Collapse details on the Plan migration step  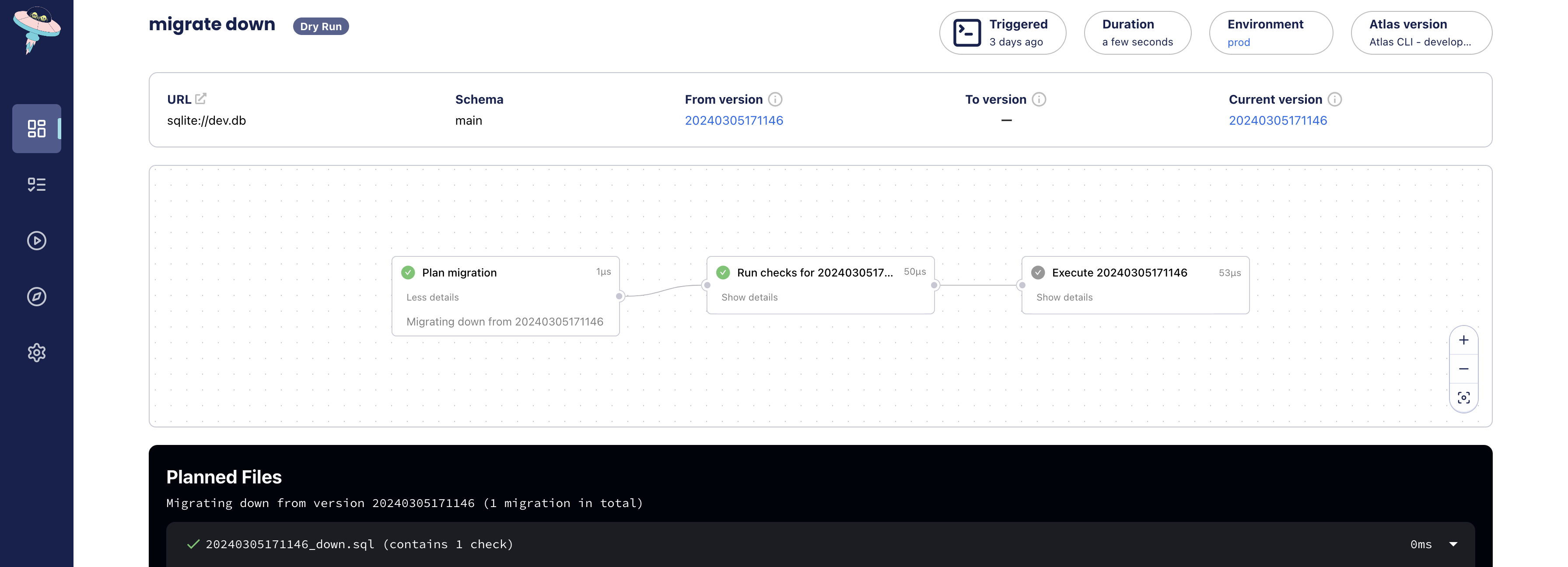point(432,297)
